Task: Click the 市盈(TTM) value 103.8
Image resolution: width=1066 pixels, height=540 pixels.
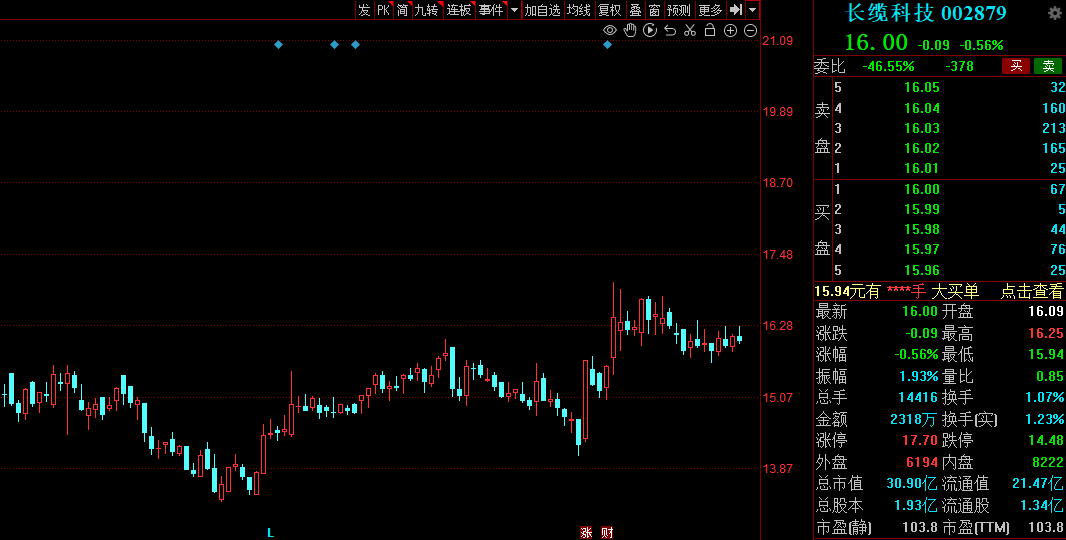Action: 1047,527
